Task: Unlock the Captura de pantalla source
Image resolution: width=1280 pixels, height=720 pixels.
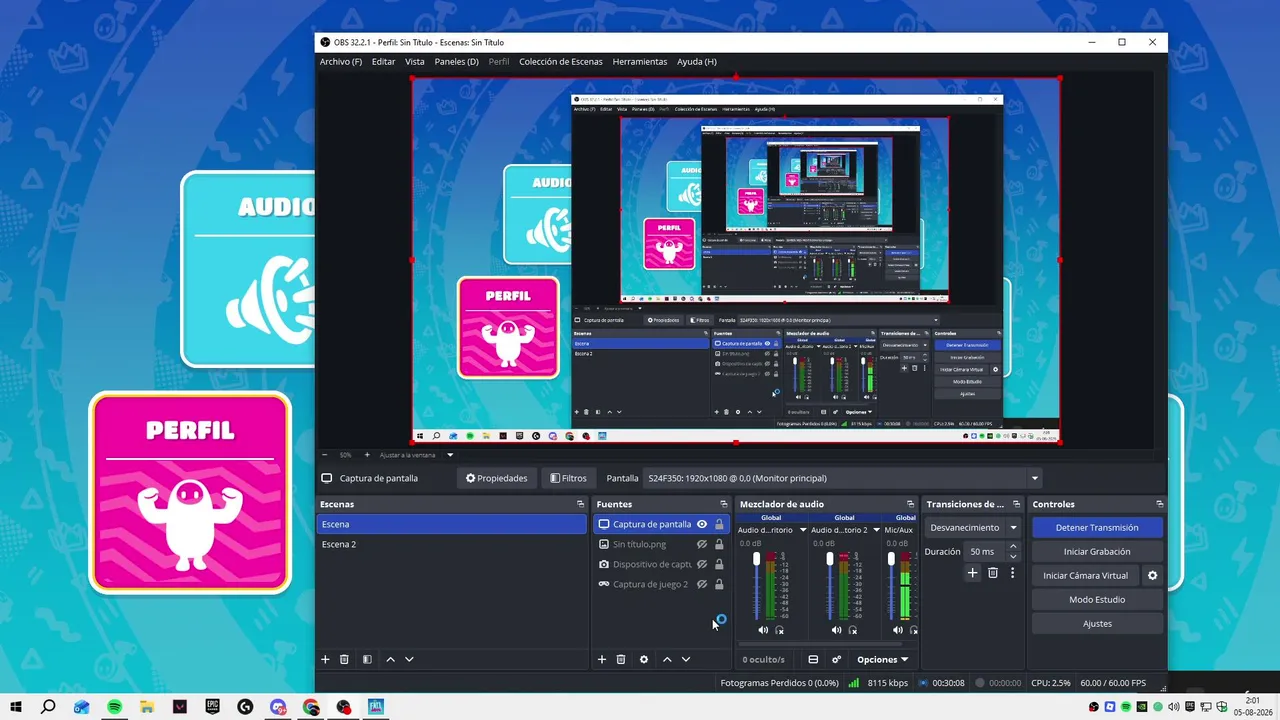Action: (719, 524)
